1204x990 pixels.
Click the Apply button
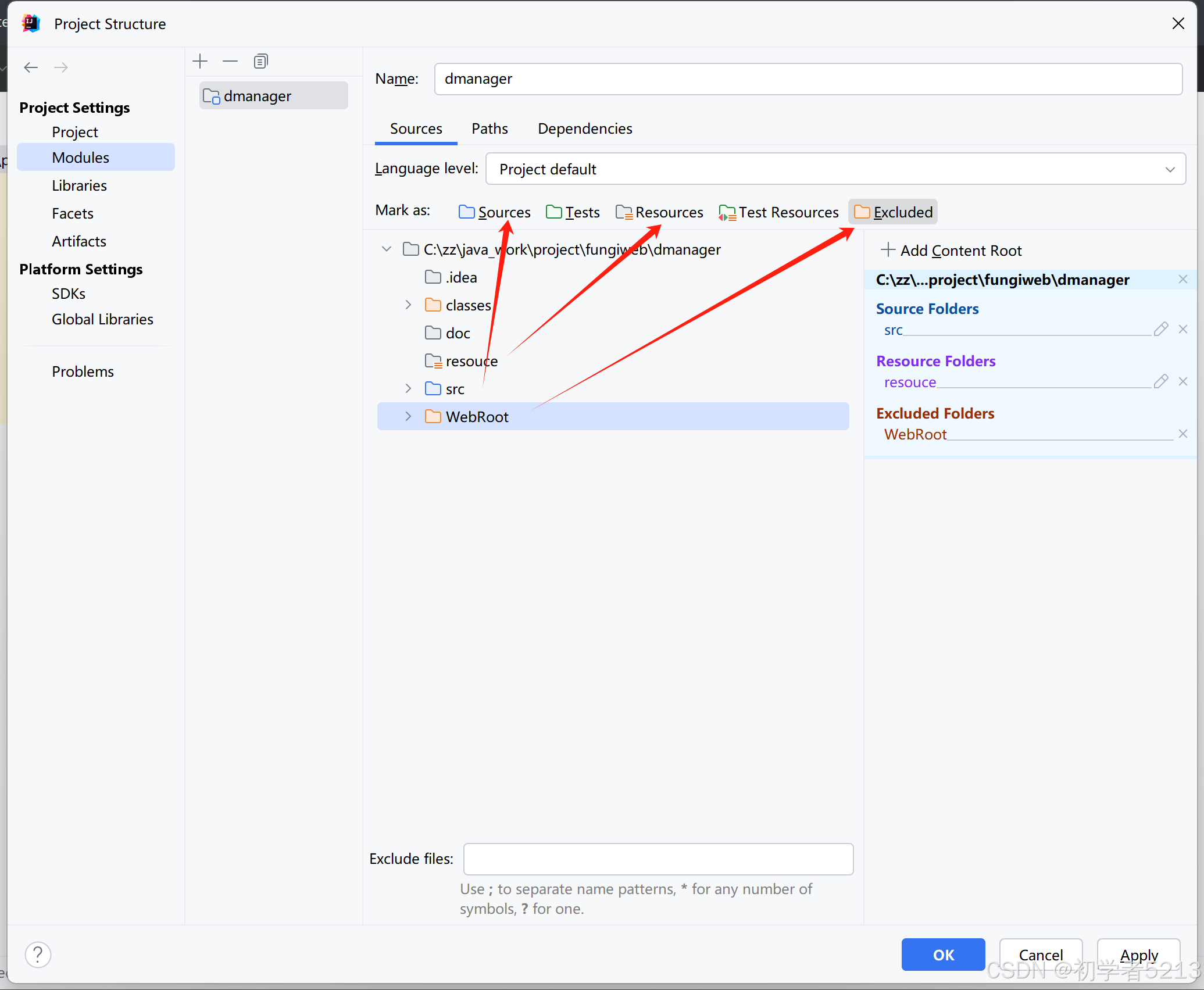[x=1138, y=955]
